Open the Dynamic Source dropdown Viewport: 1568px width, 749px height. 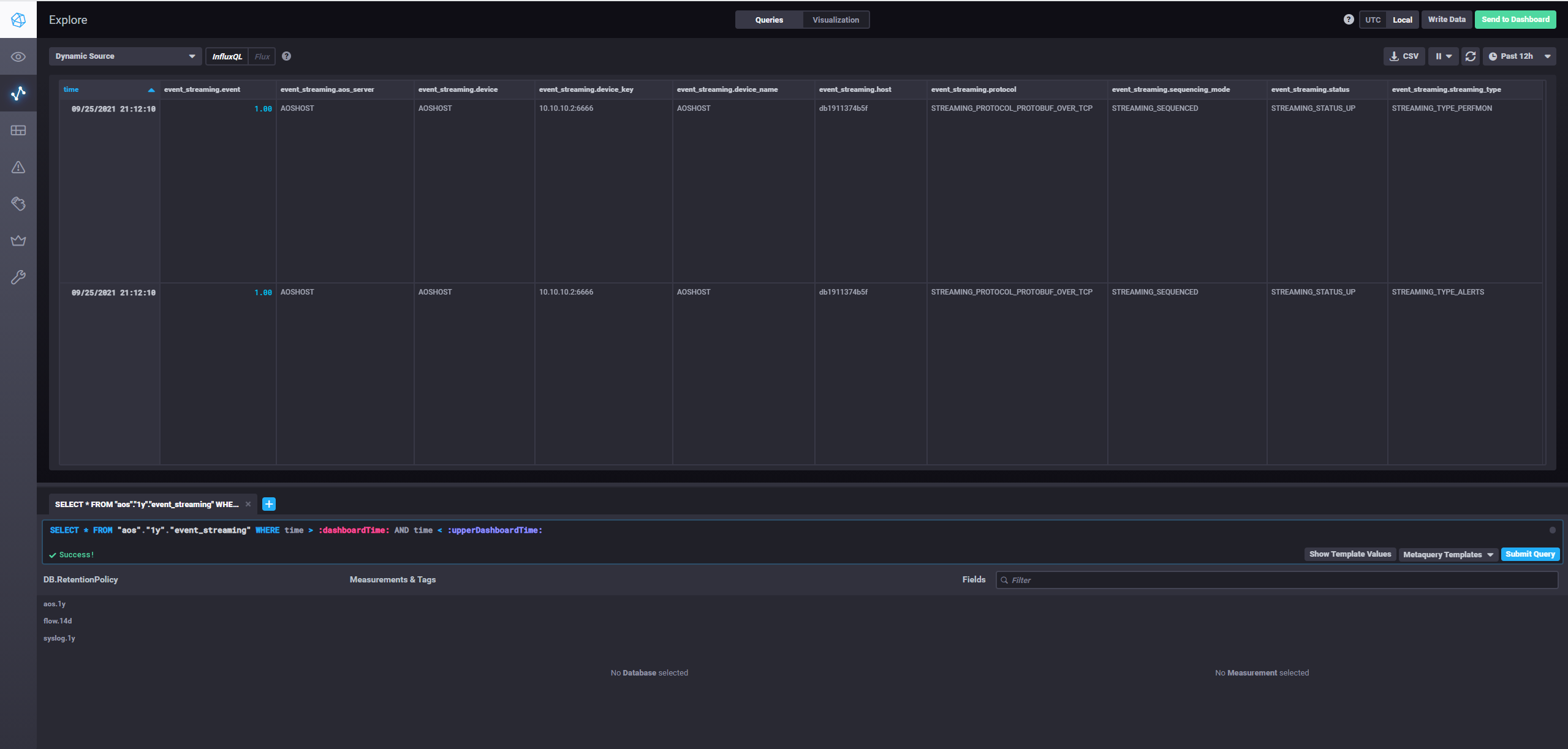(125, 56)
